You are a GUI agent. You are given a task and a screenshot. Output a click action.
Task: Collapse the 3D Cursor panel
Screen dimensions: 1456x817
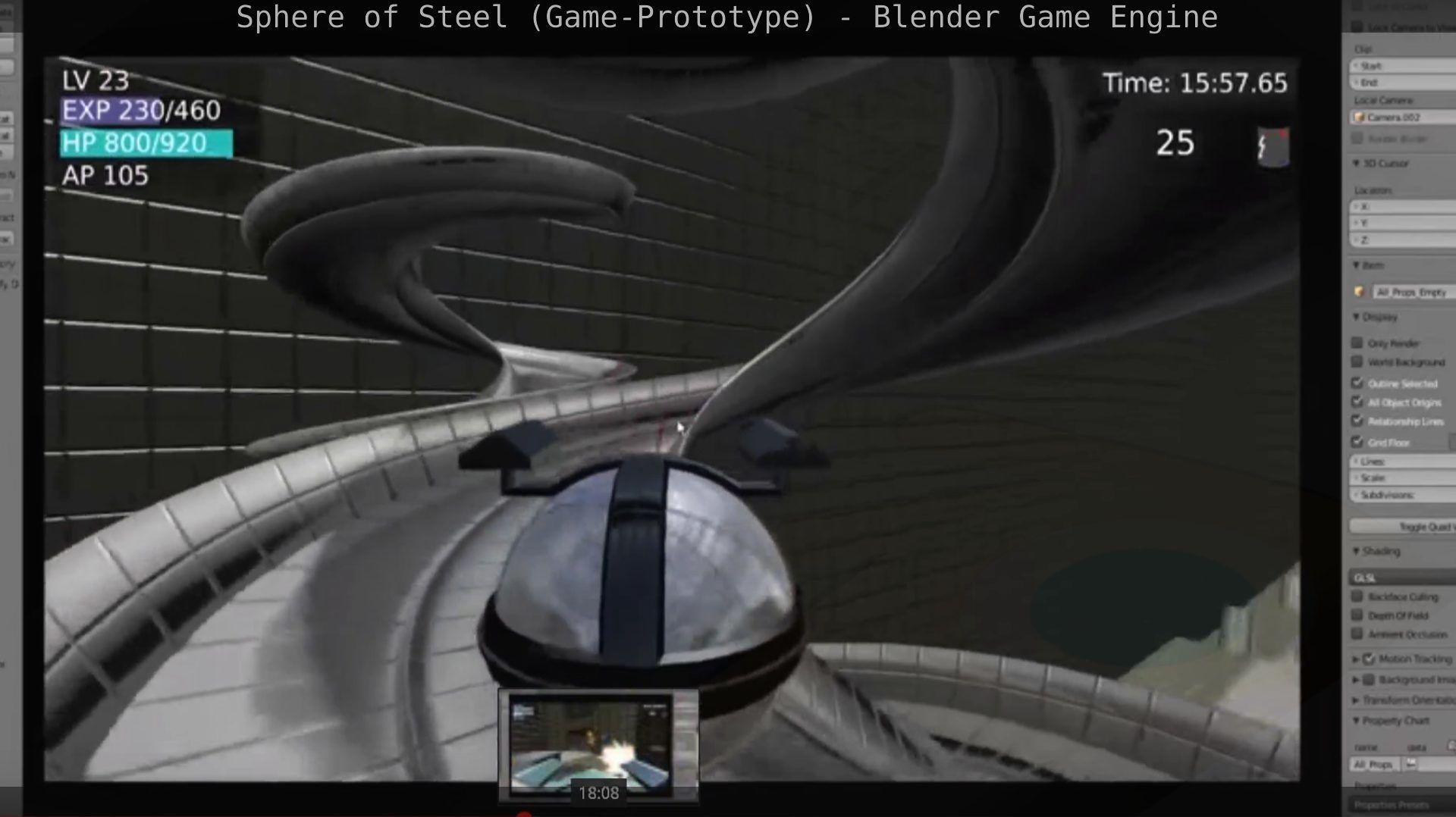pyautogui.click(x=1356, y=164)
